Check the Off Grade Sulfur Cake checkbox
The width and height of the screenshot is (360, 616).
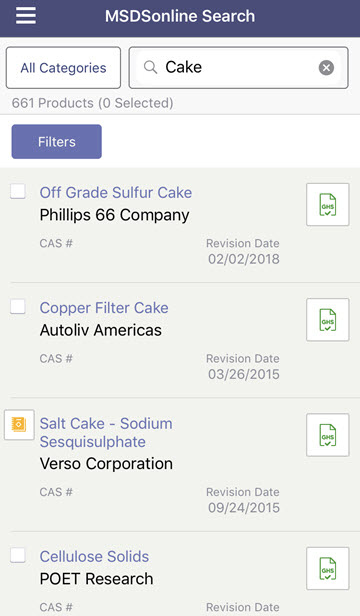(x=18, y=191)
